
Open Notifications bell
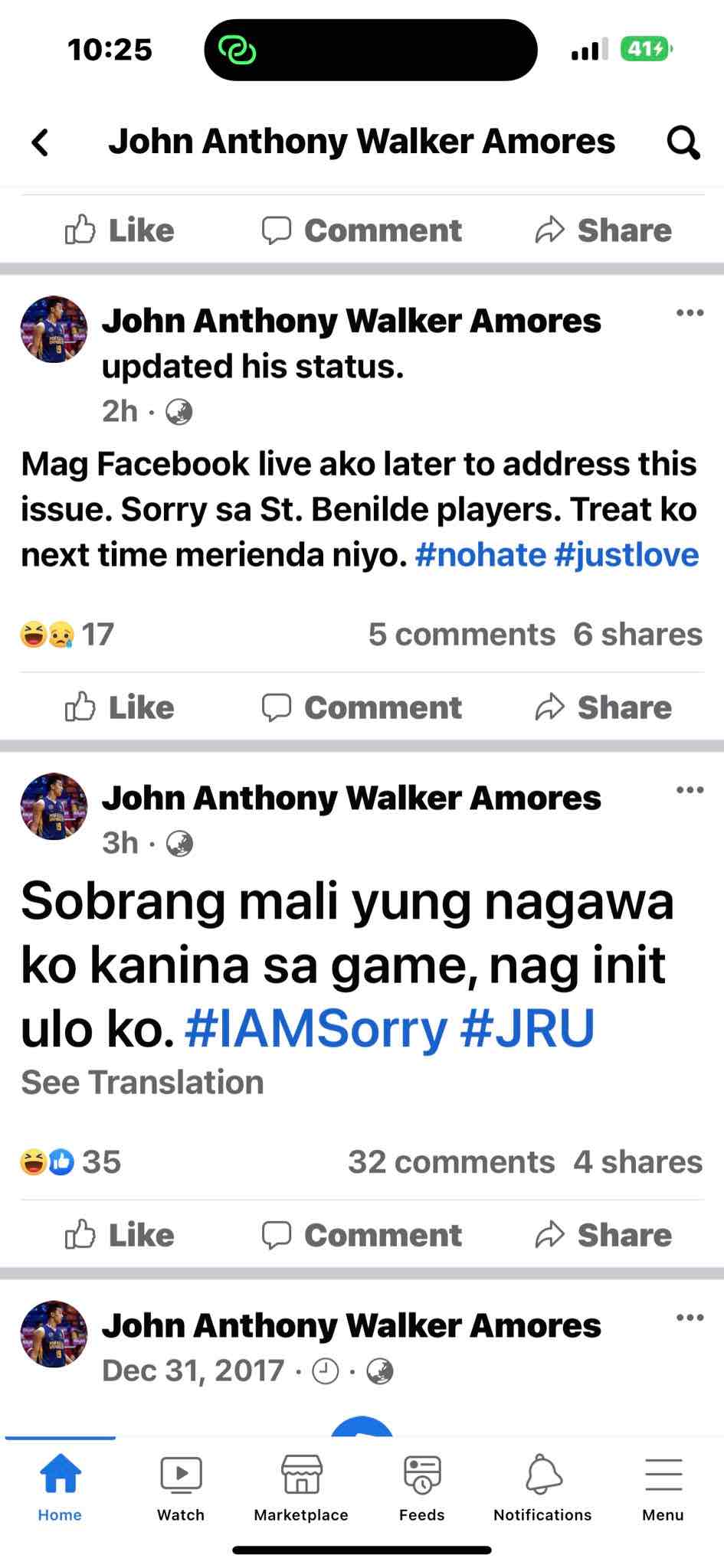[542, 1488]
